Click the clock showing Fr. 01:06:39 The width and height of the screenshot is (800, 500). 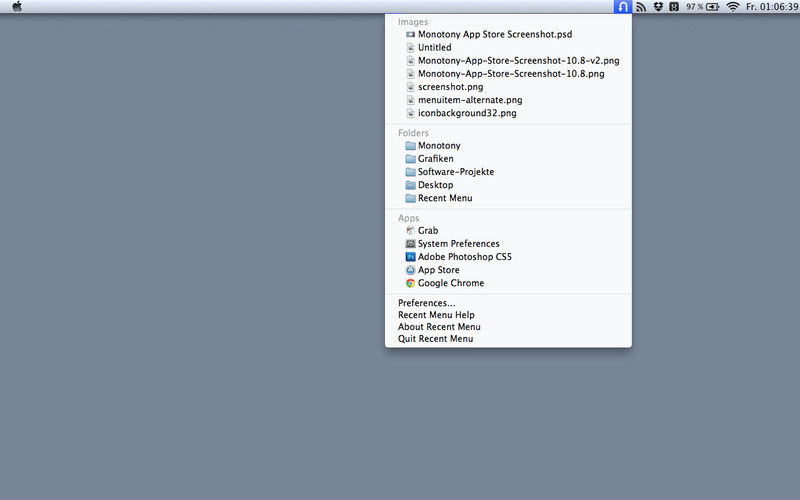772,7
